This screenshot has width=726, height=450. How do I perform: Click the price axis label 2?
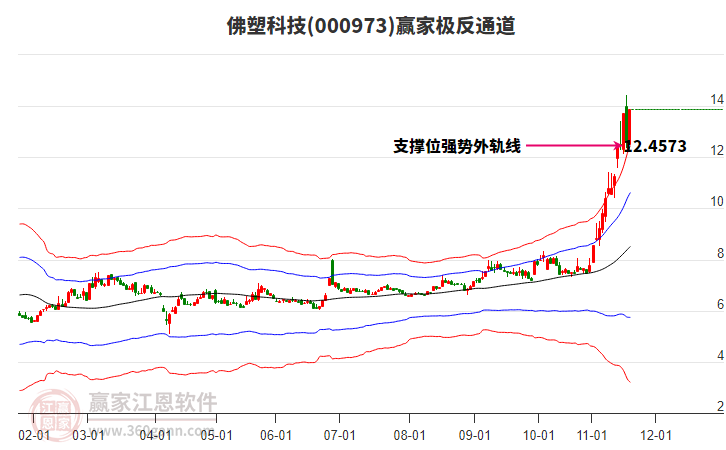coord(720,406)
